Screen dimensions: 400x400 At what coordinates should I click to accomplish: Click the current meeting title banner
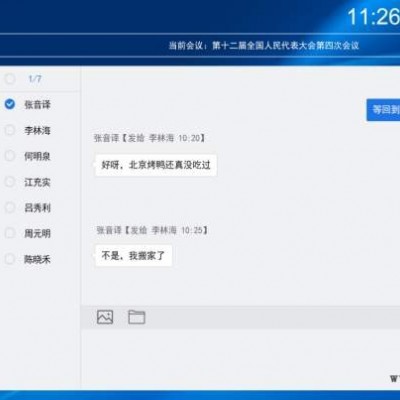[x=263, y=46]
